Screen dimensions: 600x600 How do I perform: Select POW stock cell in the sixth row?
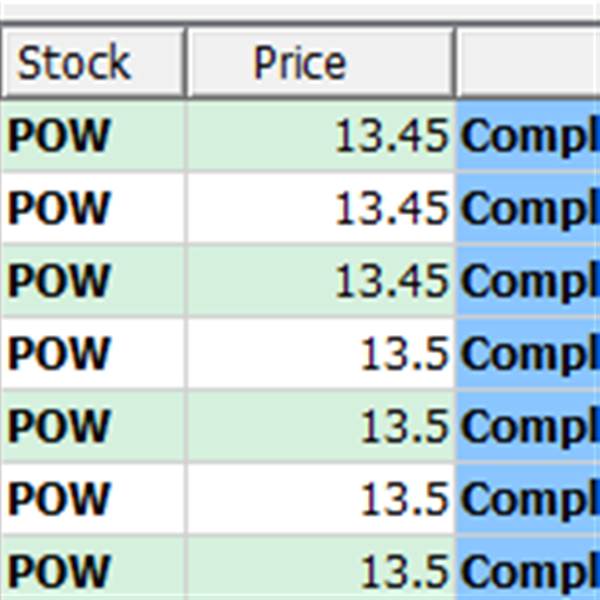point(92,499)
